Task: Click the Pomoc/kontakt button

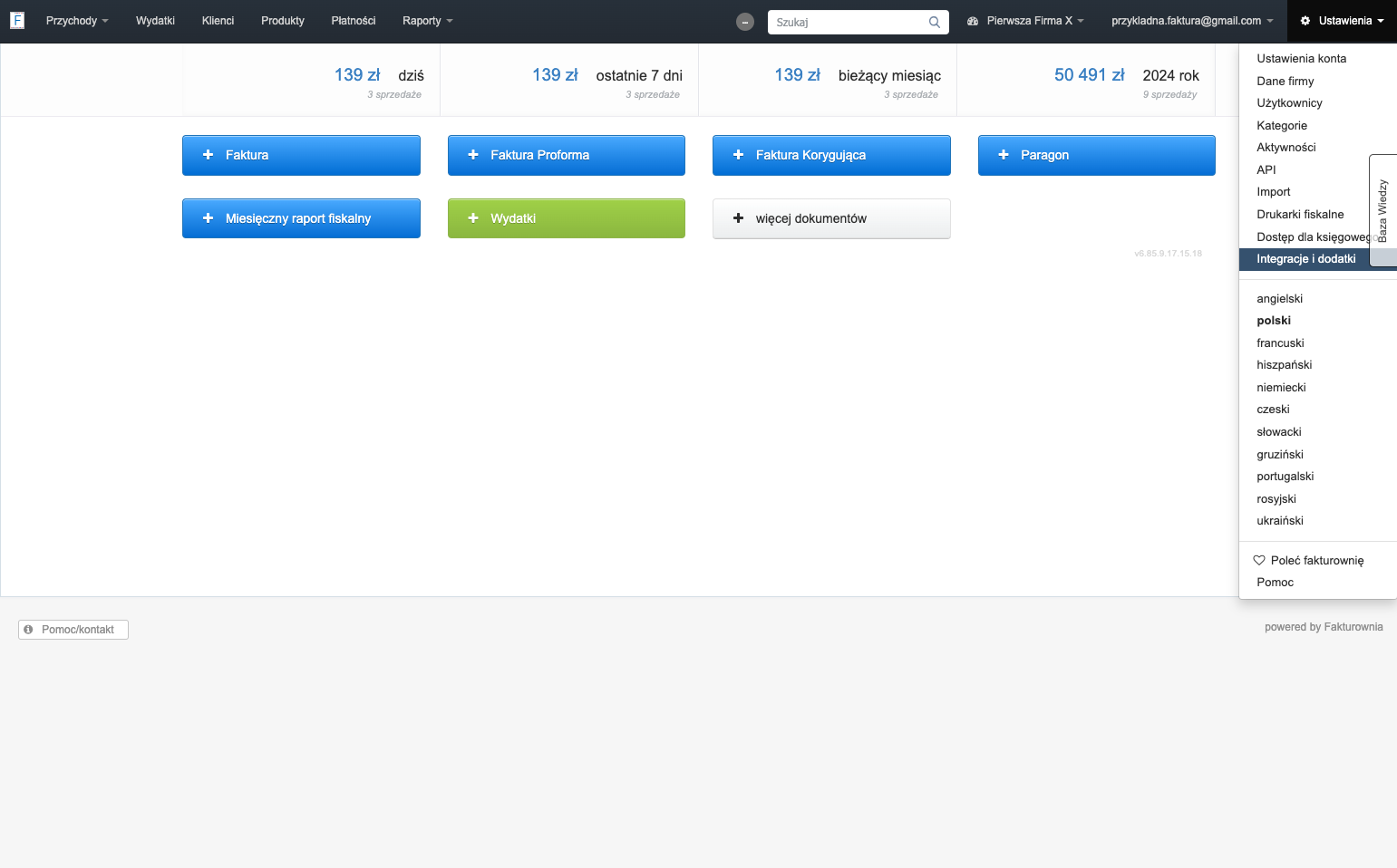Action: pos(73,630)
